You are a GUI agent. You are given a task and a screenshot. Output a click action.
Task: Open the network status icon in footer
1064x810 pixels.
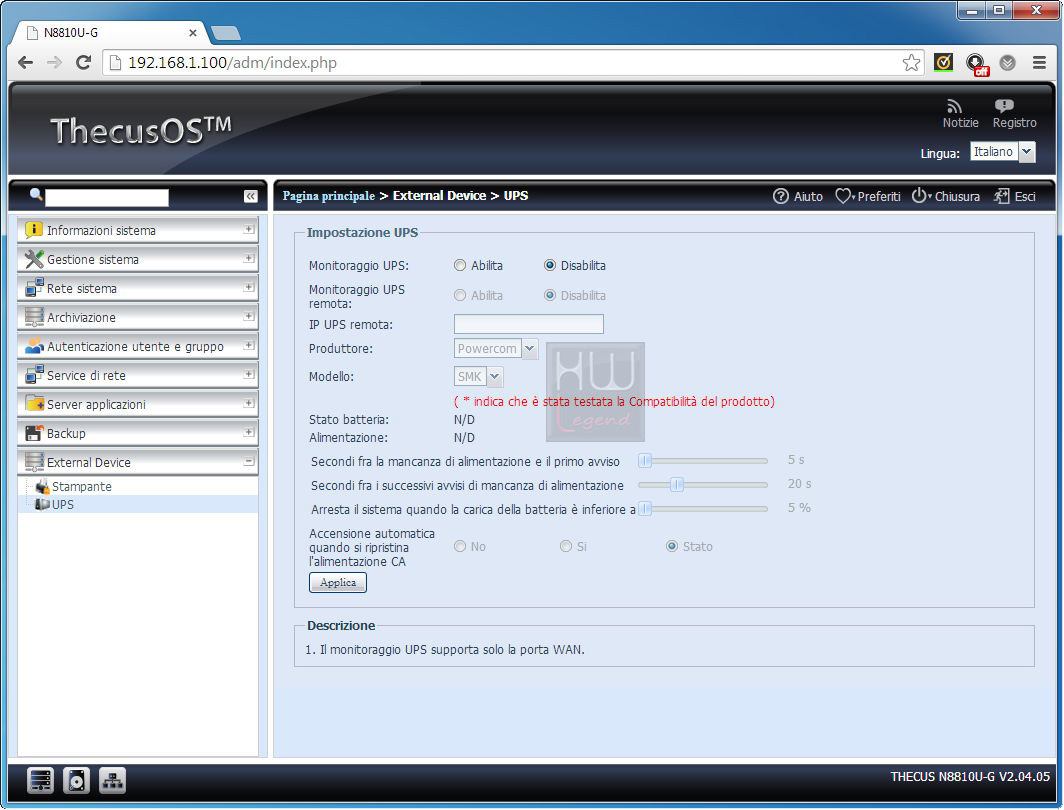pos(112,781)
